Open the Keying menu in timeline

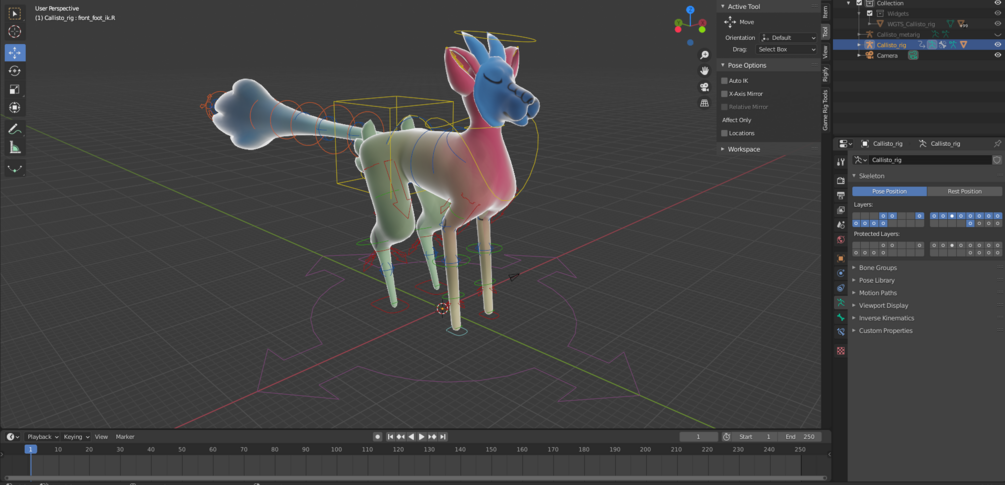[76, 437]
